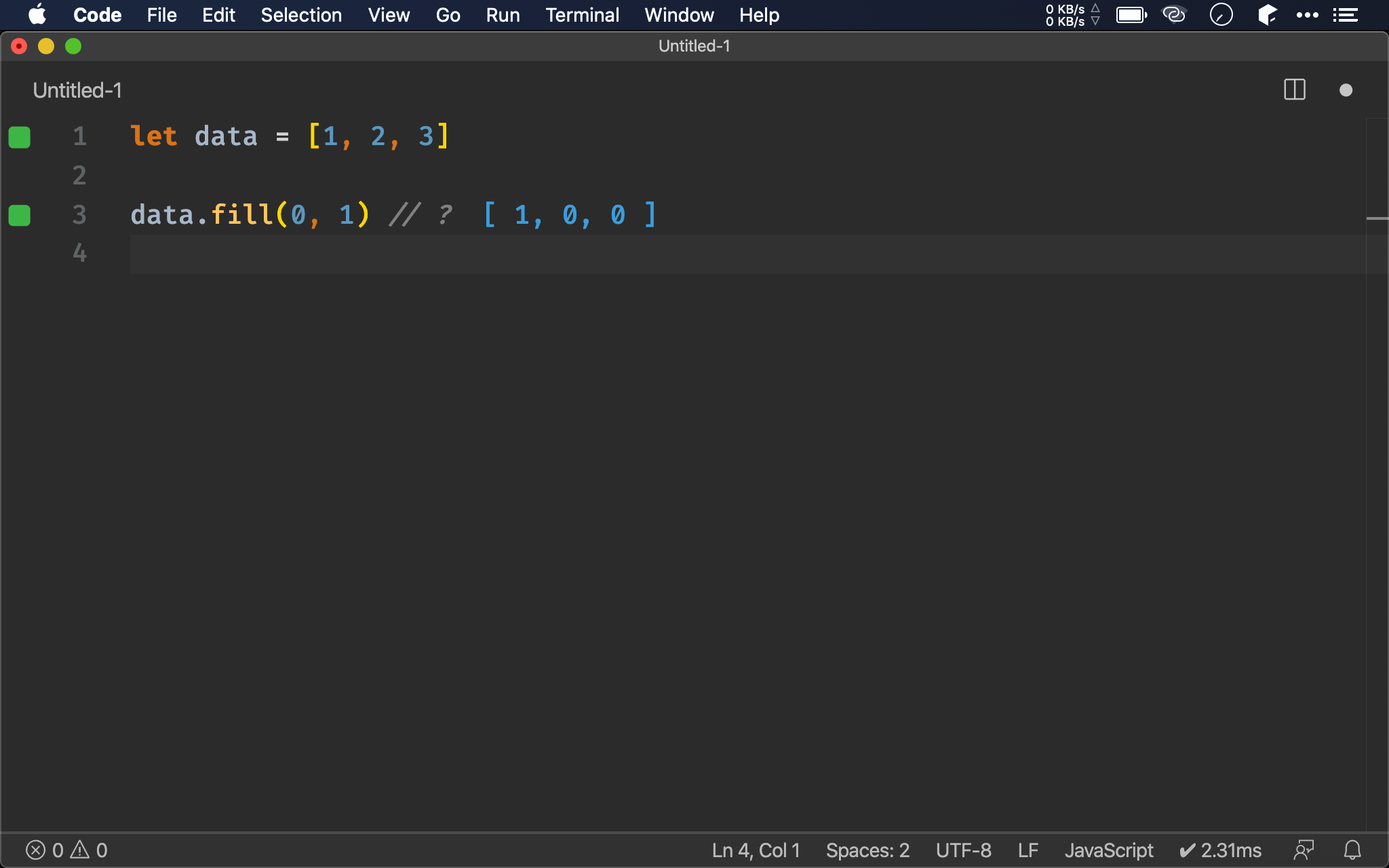Click line number 3 in gutter
Image resolution: width=1389 pixels, height=868 pixels.
pos(79,215)
